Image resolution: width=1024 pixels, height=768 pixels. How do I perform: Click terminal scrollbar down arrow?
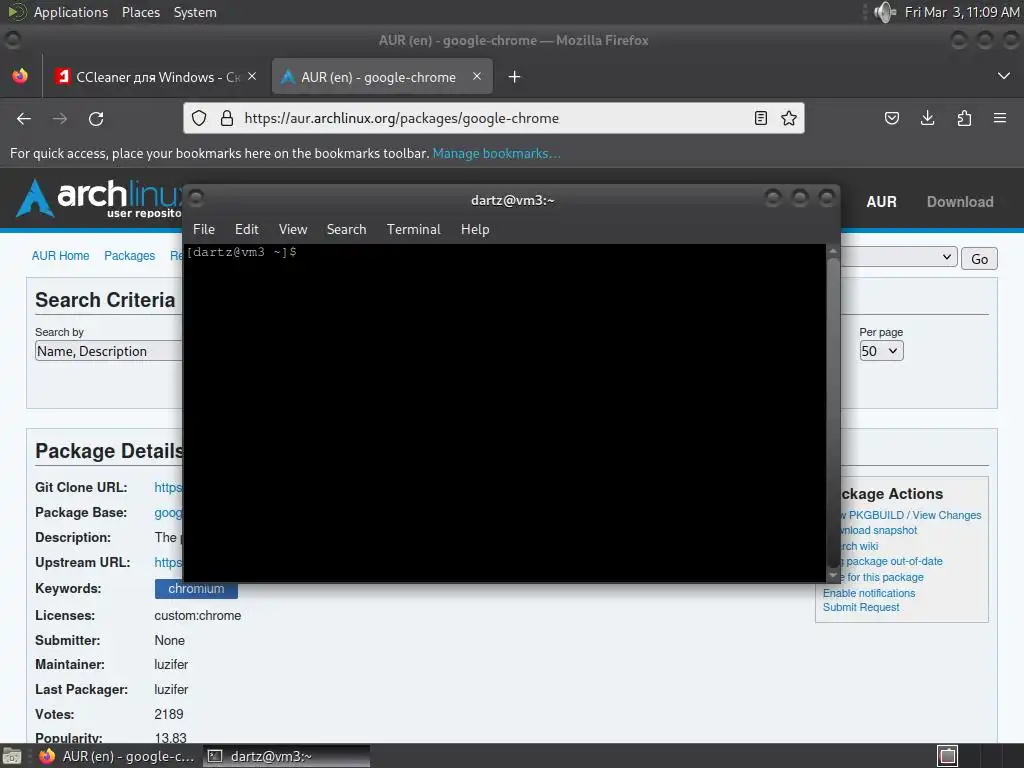tap(833, 575)
